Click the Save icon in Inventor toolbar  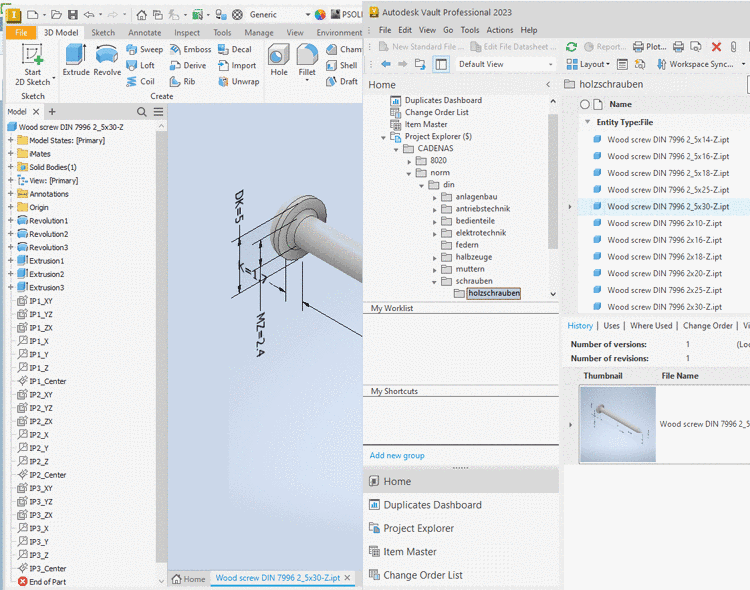[x=71, y=15]
